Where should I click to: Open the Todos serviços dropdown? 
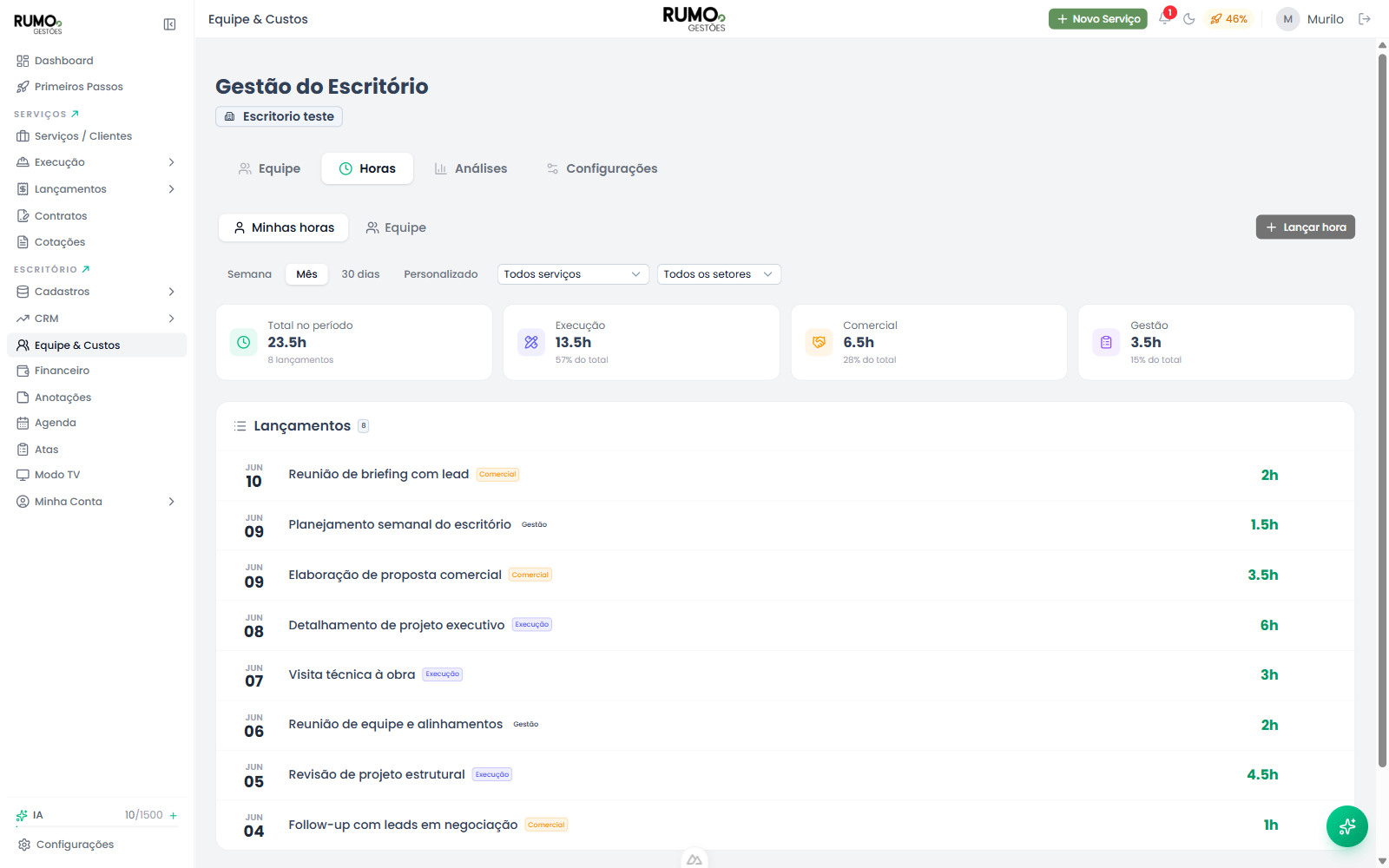click(x=573, y=274)
